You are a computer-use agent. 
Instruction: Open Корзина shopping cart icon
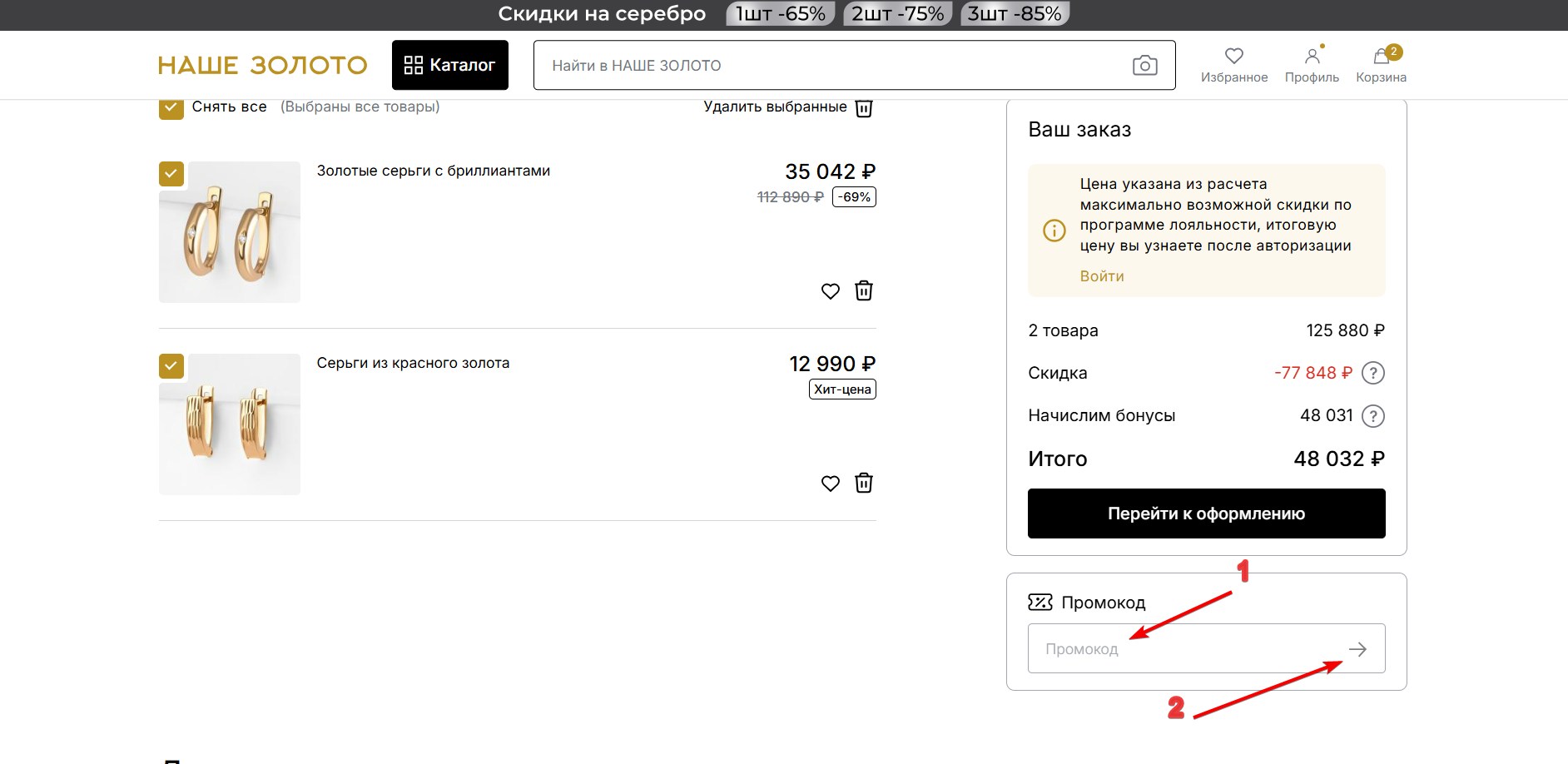point(1381,57)
